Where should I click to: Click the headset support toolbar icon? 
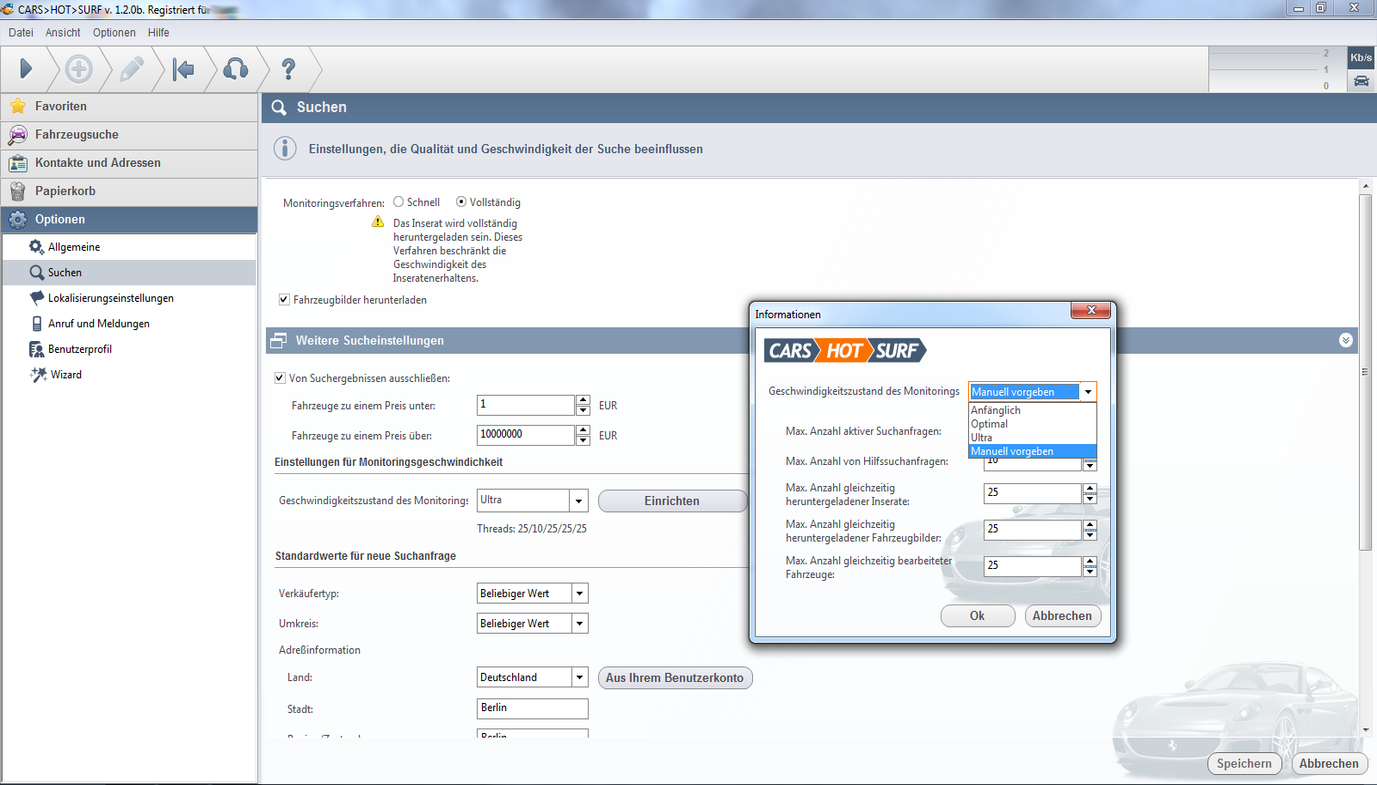click(x=235, y=69)
